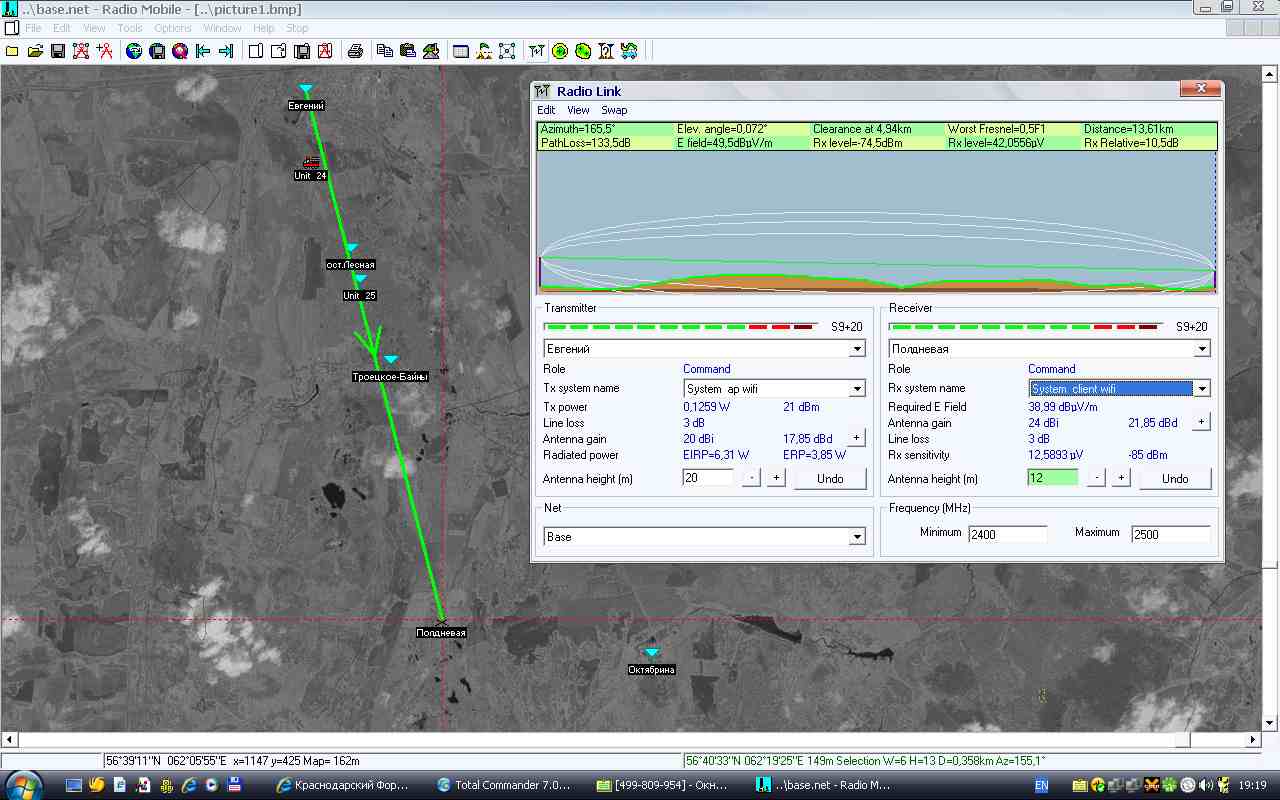Click Total Commander in the Windows taskbar
Image resolution: width=1280 pixels, height=800 pixels.
tap(505, 785)
